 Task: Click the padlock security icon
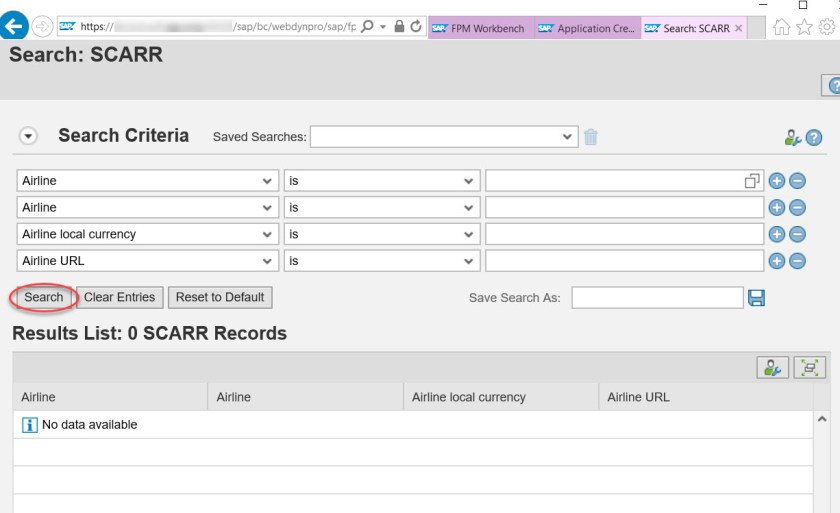pos(399,26)
